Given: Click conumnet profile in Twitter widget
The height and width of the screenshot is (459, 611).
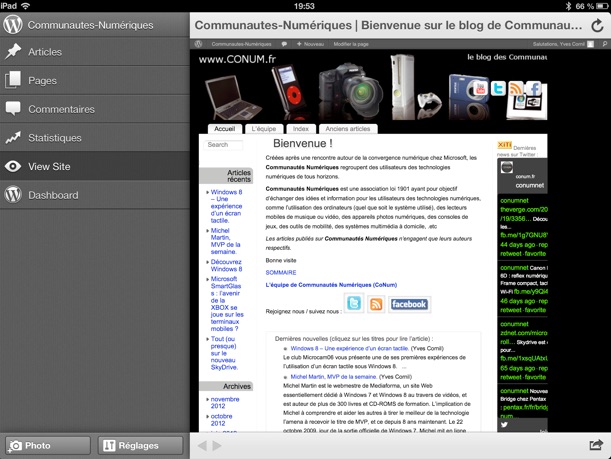Looking at the screenshot, I should [530, 185].
